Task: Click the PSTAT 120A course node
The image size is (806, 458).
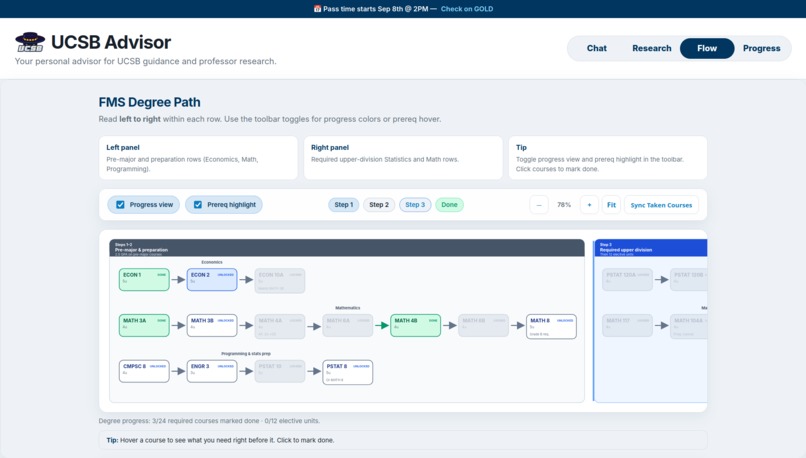Action: click(x=627, y=280)
